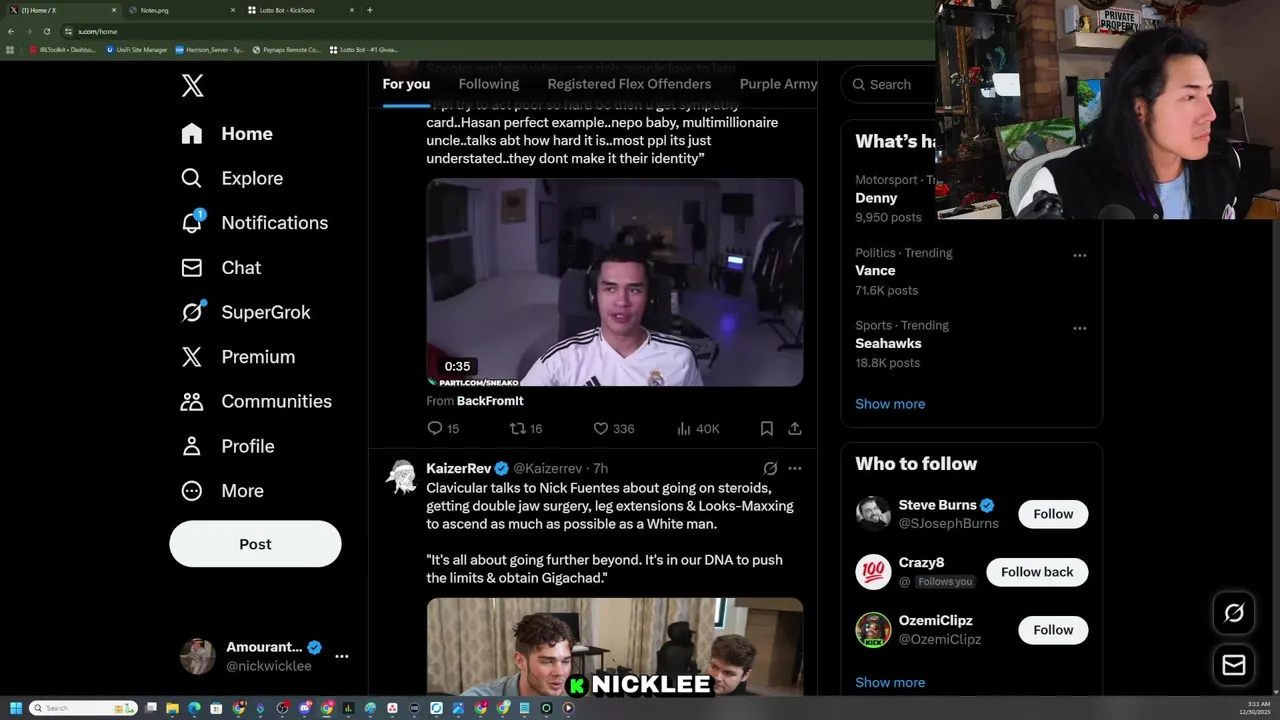Viewport: 1280px width, 720px height.
Task: Open Chat in the sidebar
Action: [221, 267]
